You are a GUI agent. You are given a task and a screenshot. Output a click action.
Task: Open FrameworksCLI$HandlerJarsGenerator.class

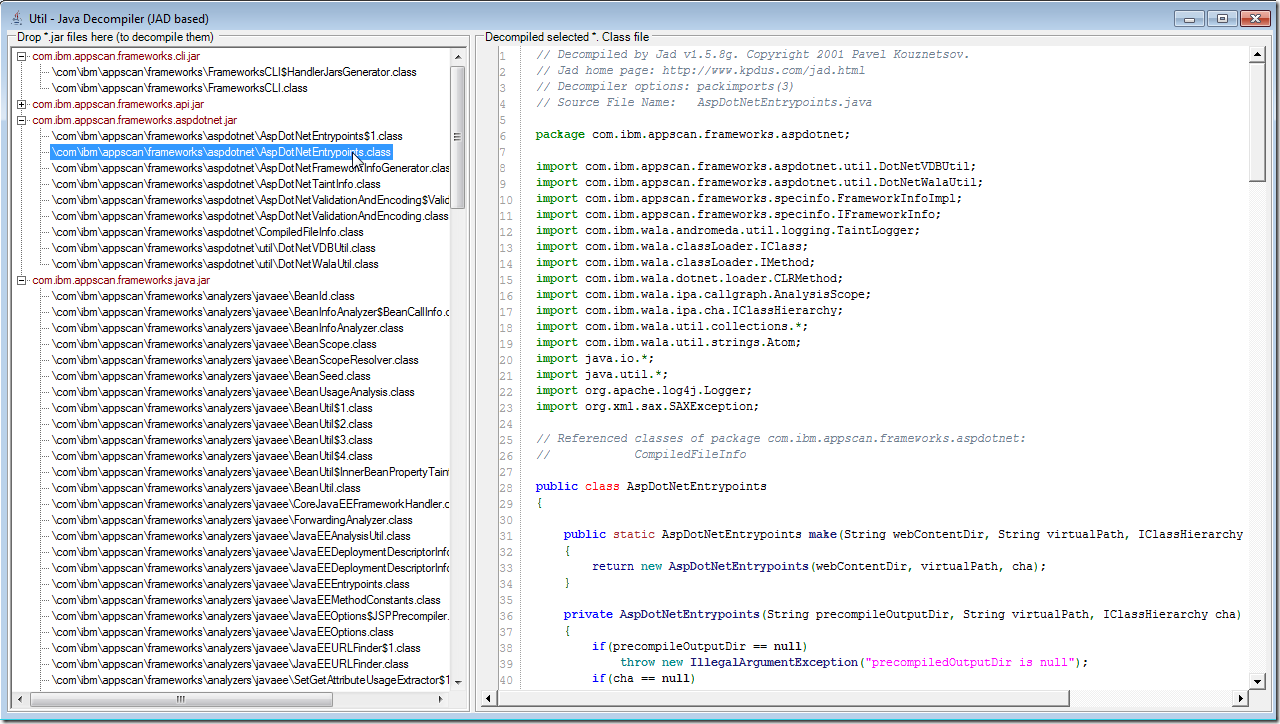[x=235, y=72]
